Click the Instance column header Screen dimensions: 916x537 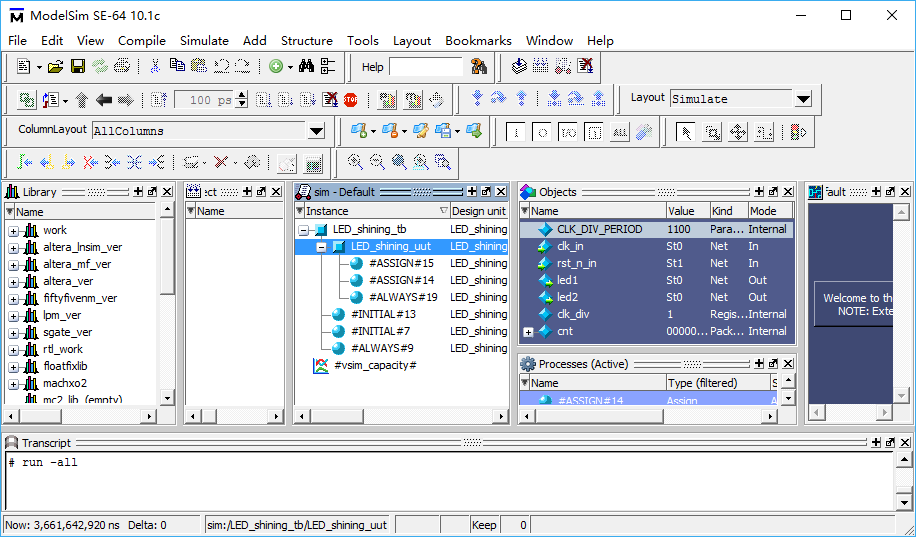tap(372, 211)
